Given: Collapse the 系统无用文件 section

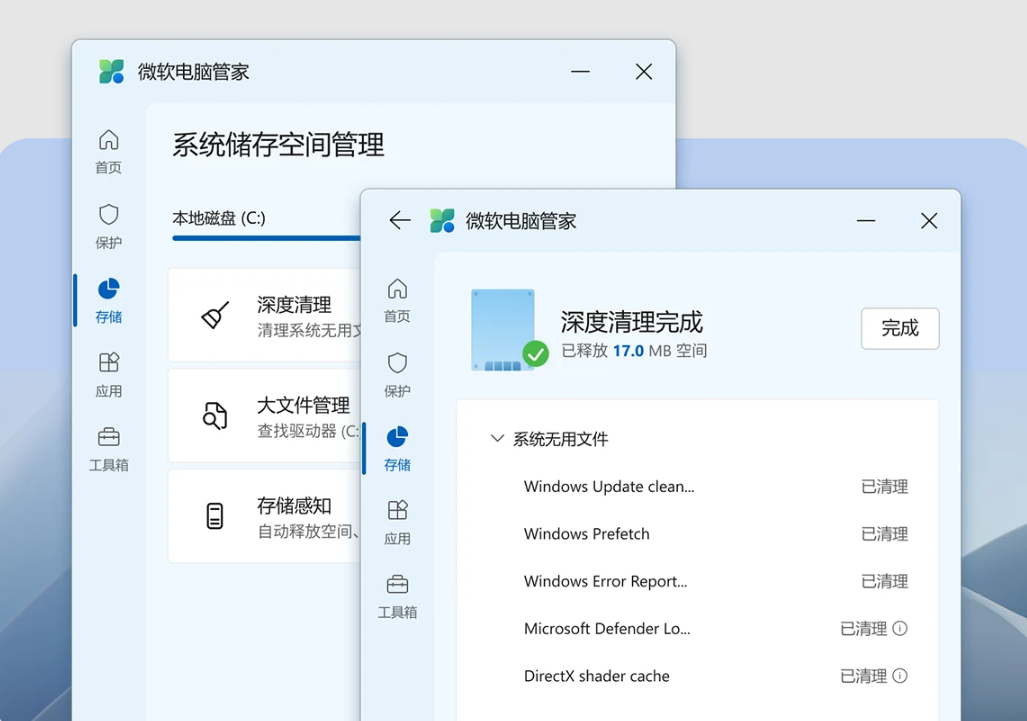Looking at the screenshot, I should [497, 439].
